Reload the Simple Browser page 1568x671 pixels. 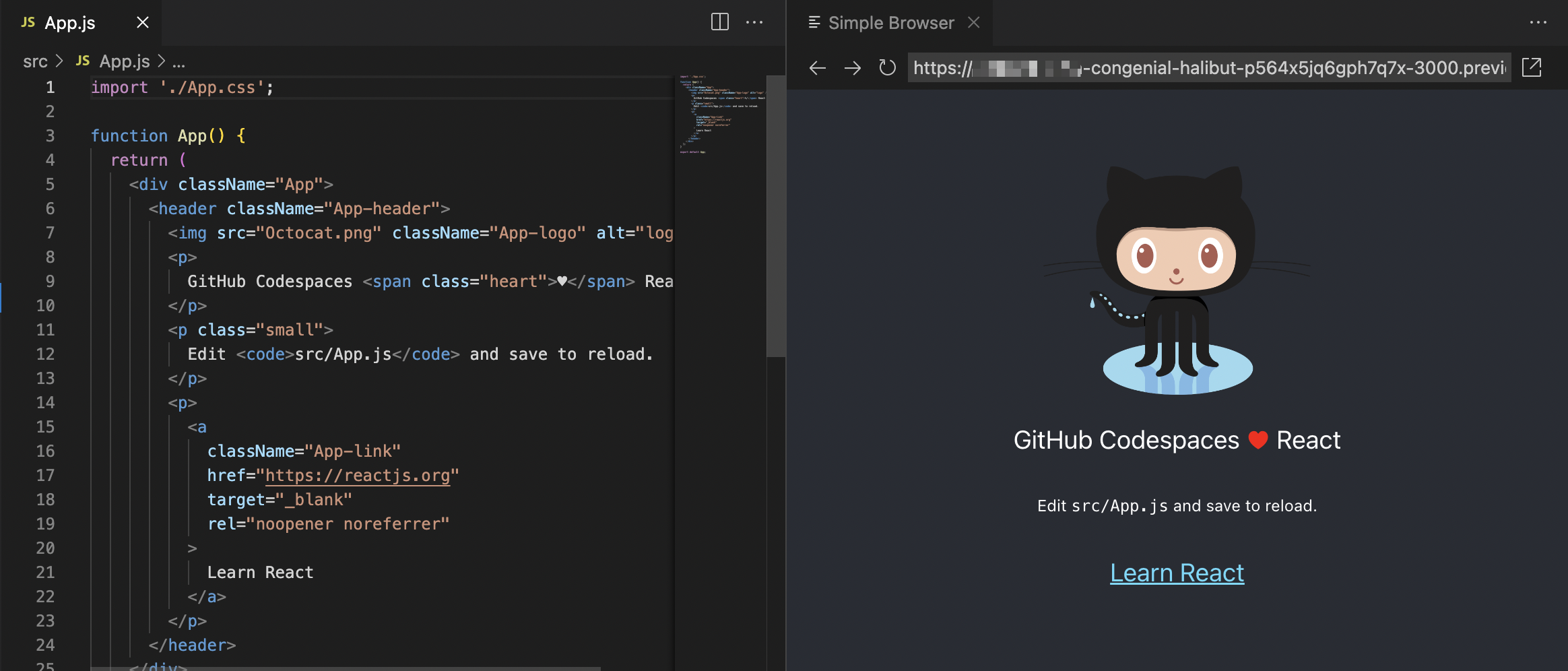(x=887, y=68)
